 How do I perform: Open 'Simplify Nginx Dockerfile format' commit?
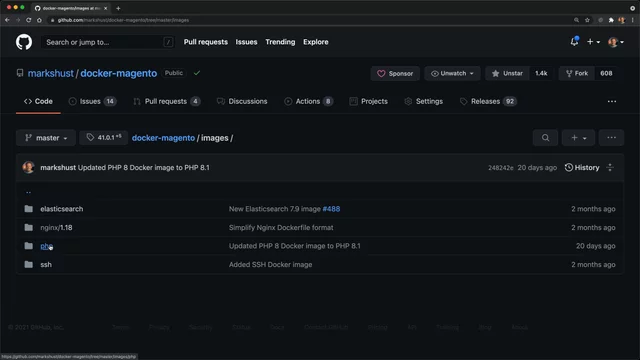(281, 228)
